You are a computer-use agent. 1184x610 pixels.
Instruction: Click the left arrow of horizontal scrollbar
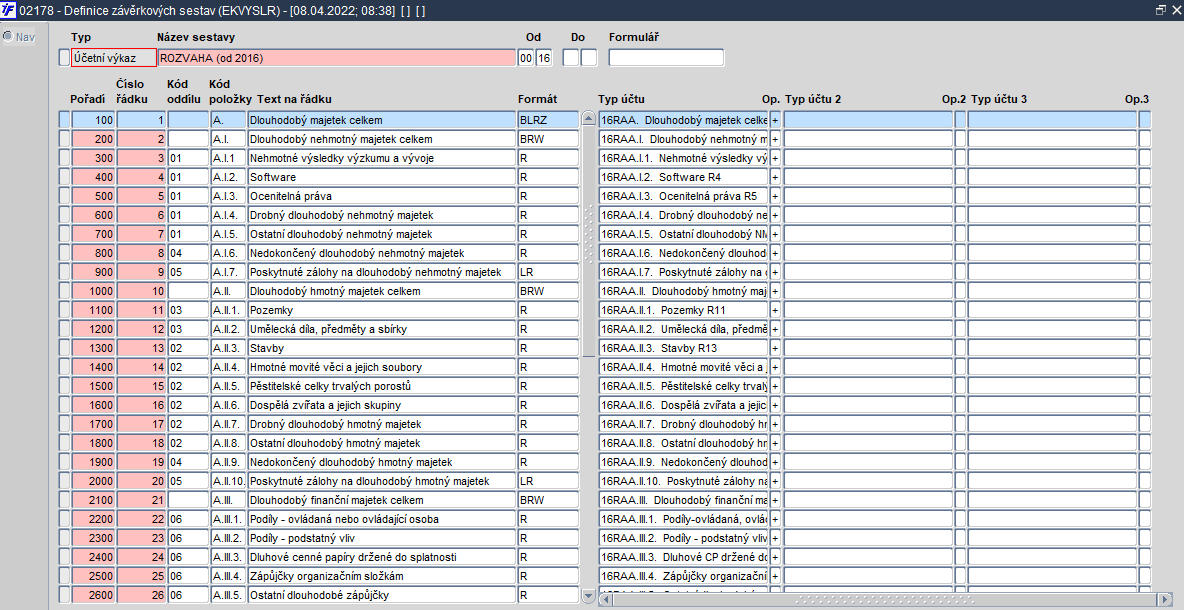pos(606,599)
